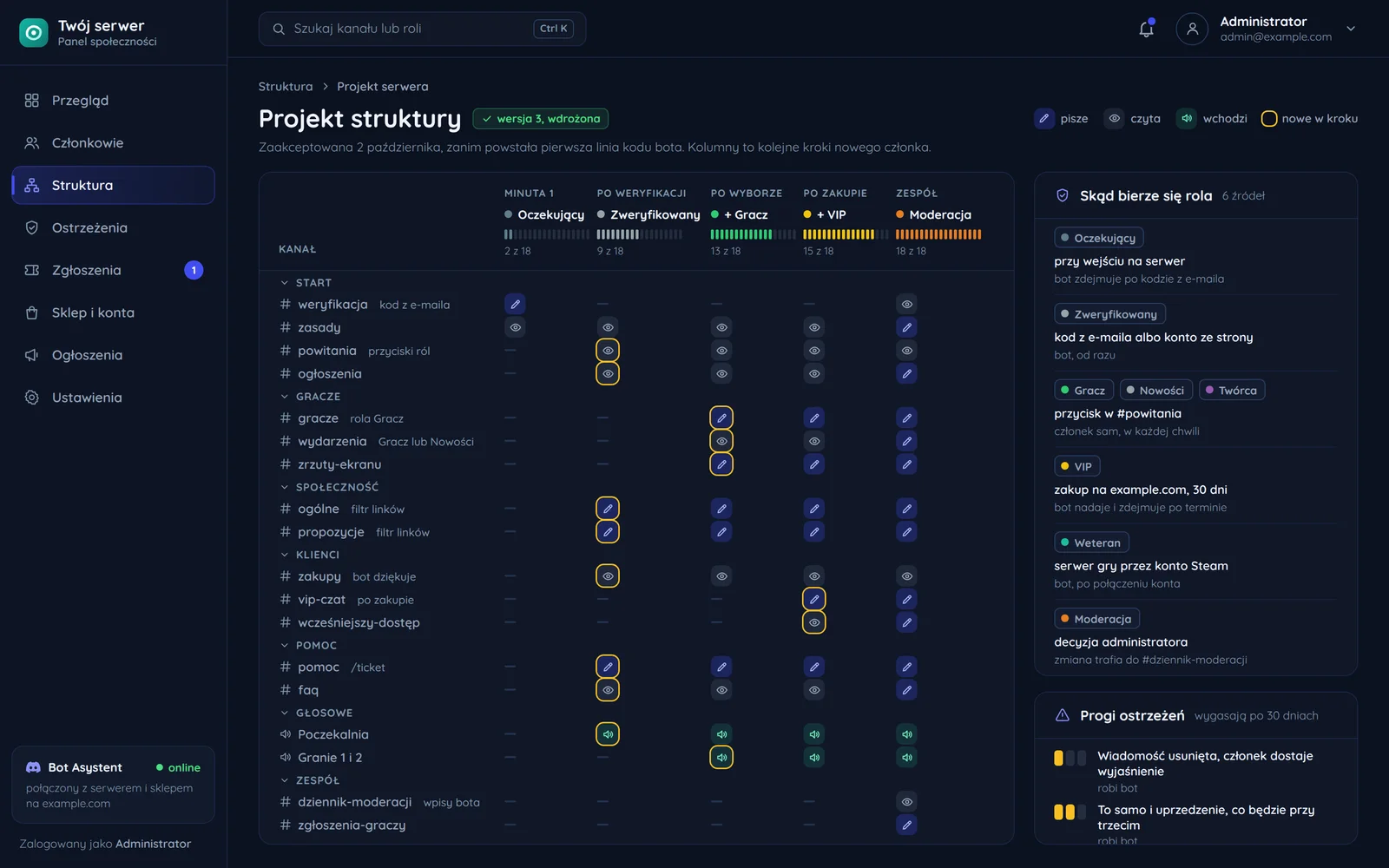Collapse the GRACZE channel group
Viewport: 1389px width, 868px height.
[x=284, y=397]
